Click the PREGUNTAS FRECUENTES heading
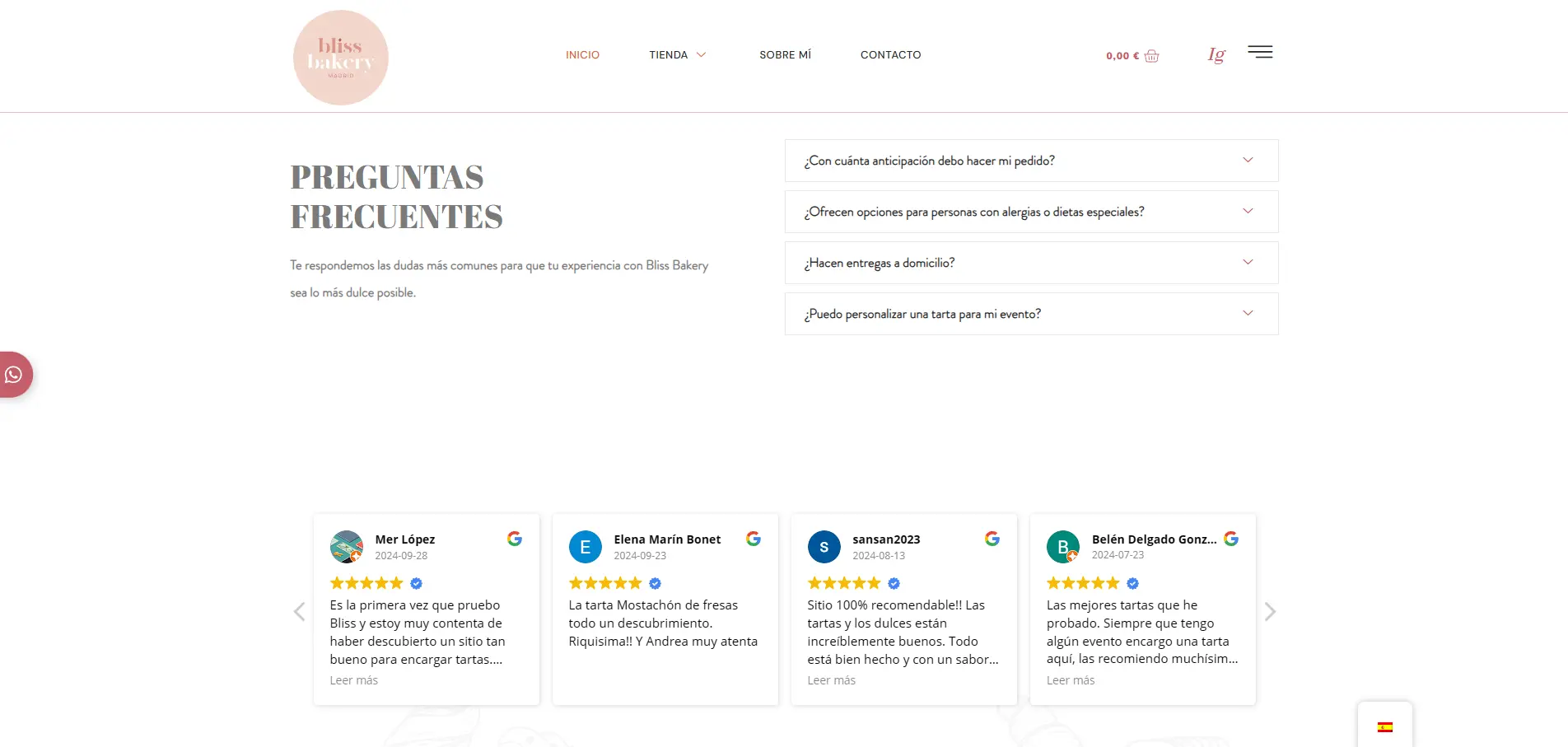The image size is (1568, 747). coord(396,197)
